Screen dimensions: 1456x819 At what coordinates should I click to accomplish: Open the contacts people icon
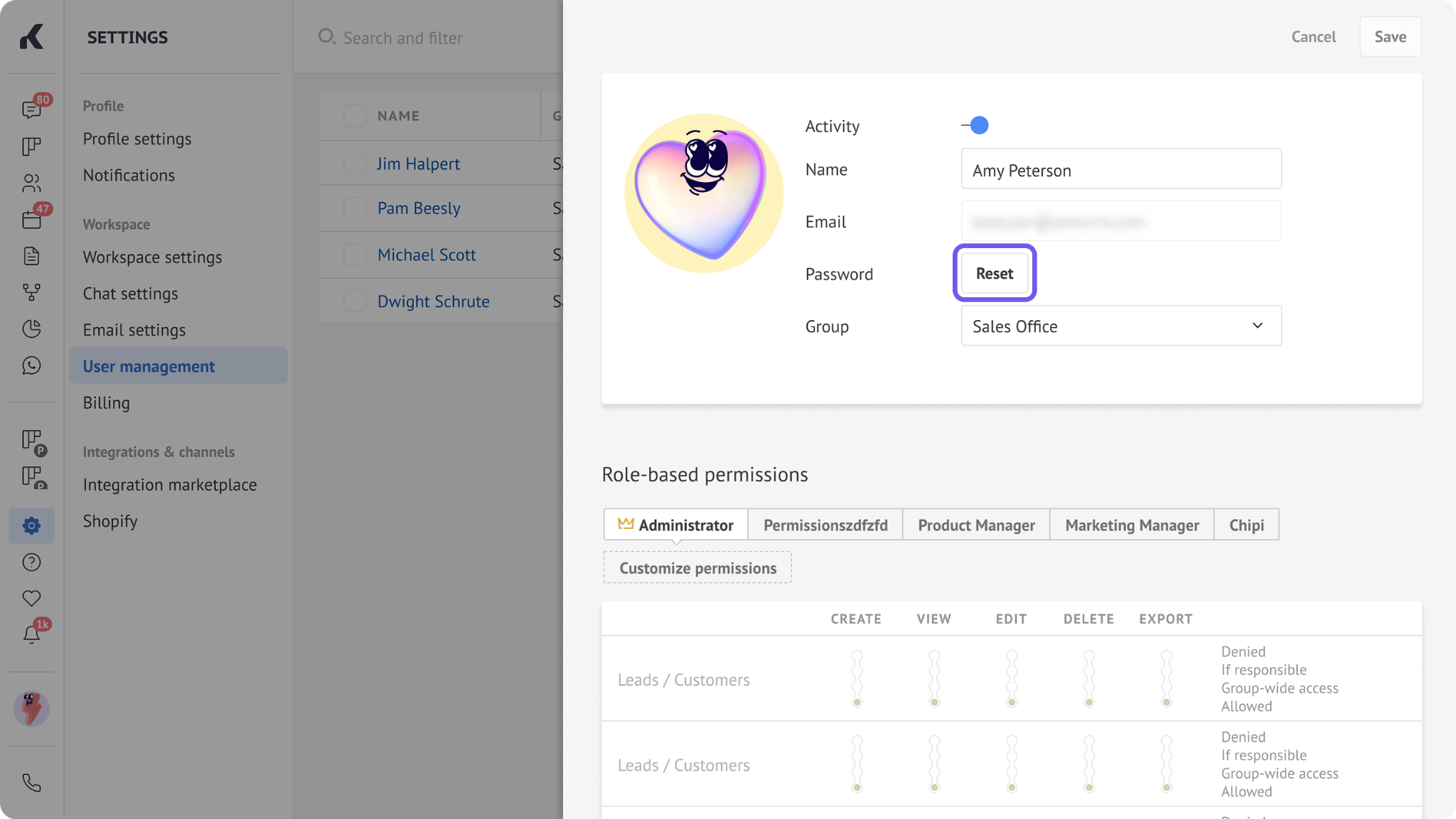(32, 183)
